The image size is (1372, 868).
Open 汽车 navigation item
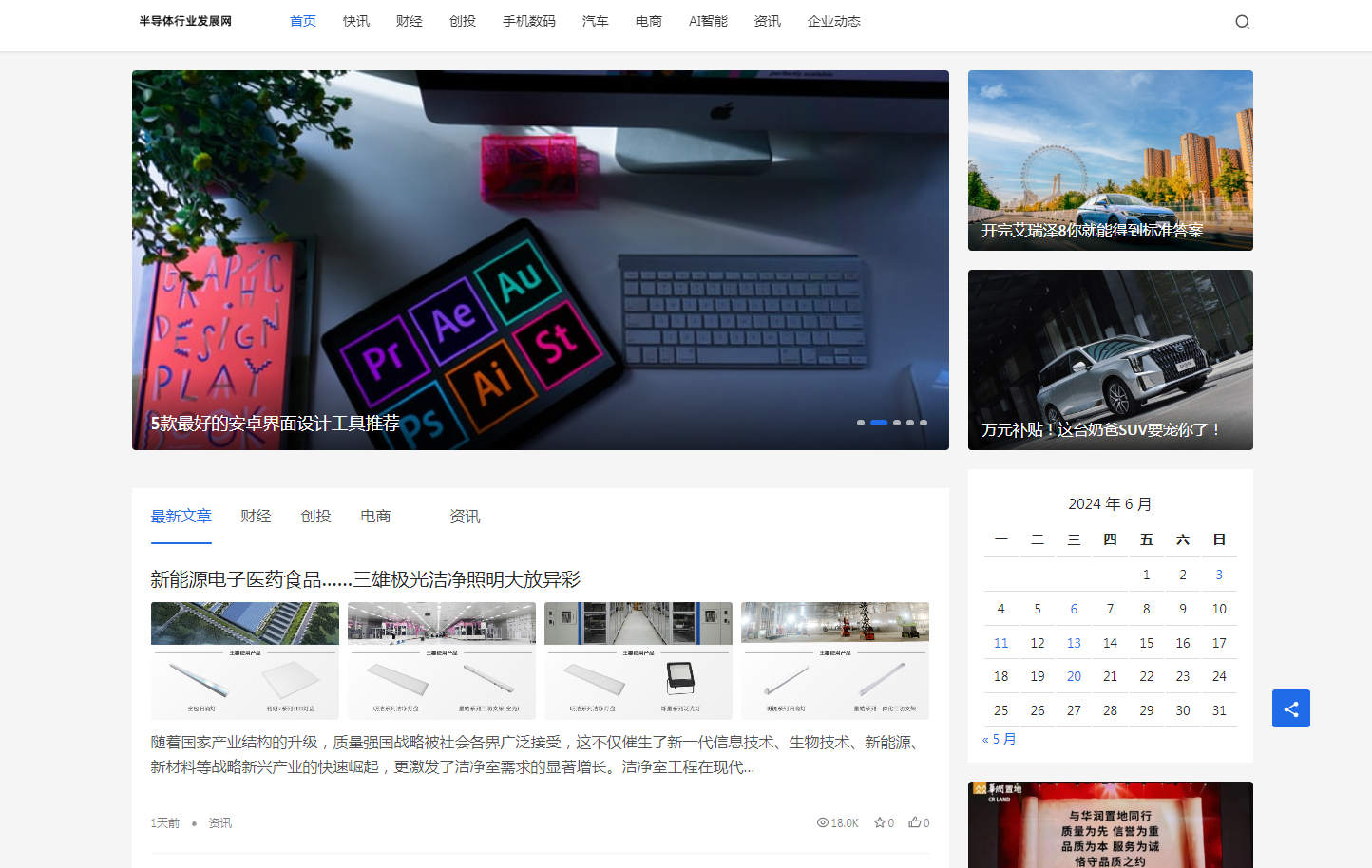coord(596,21)
